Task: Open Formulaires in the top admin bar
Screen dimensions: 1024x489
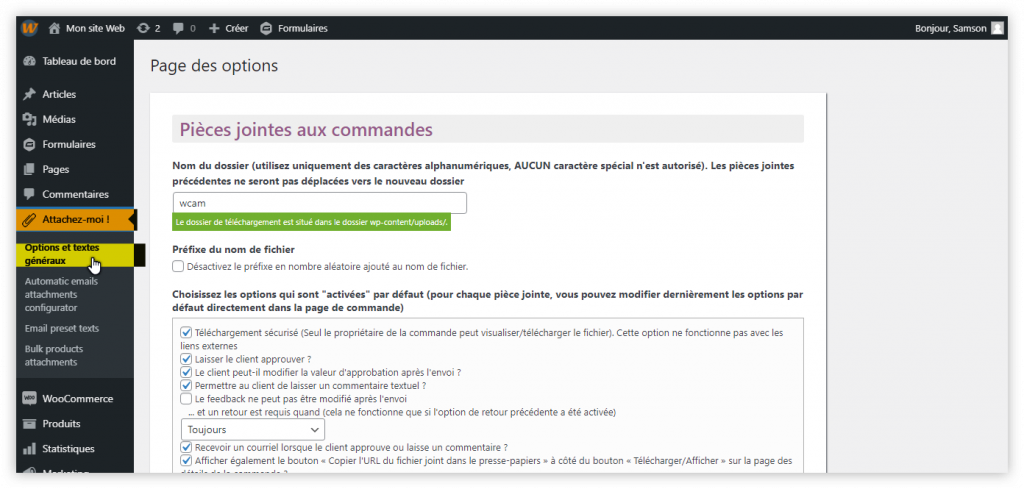Action: click(x=303, y=28)
